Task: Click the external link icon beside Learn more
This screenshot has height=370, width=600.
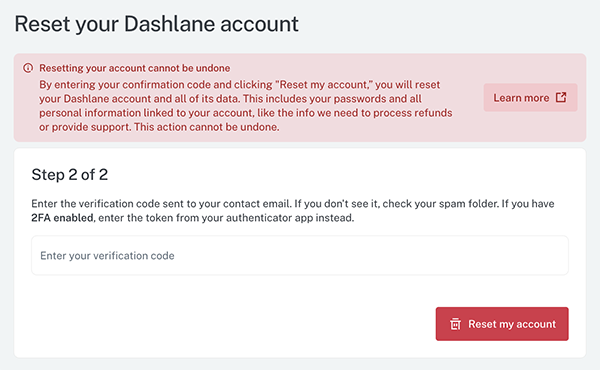Action: coord(561,98)
